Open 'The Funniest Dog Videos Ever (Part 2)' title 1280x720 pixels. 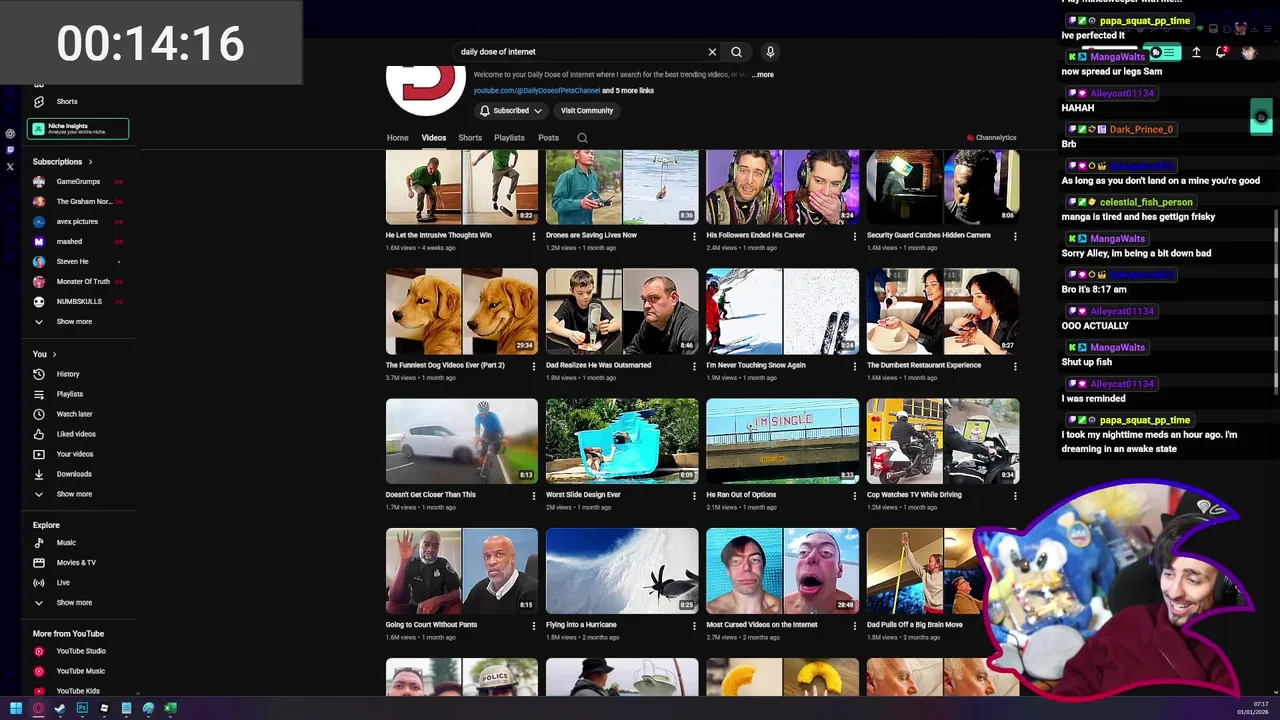click(x=445, y=365)
